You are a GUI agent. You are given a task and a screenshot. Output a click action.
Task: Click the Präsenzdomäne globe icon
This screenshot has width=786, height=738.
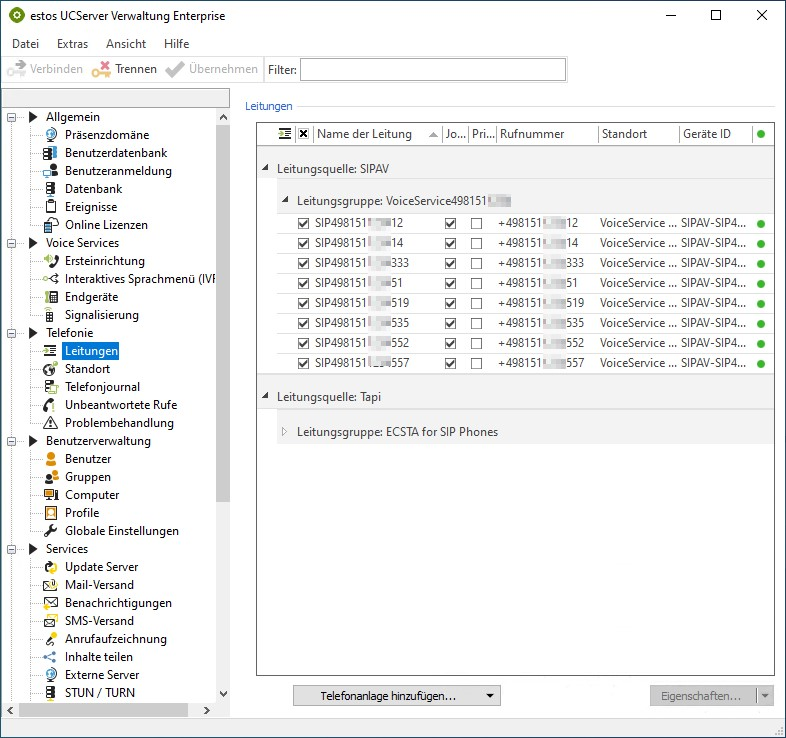[x=51, y=135]
